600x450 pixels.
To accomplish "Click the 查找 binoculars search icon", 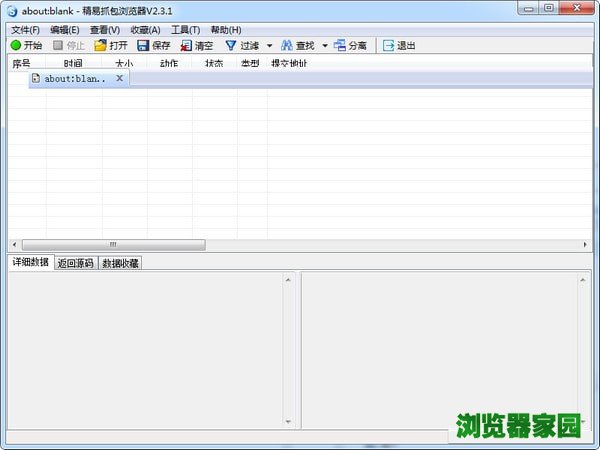I will click(x=287, y=46).
